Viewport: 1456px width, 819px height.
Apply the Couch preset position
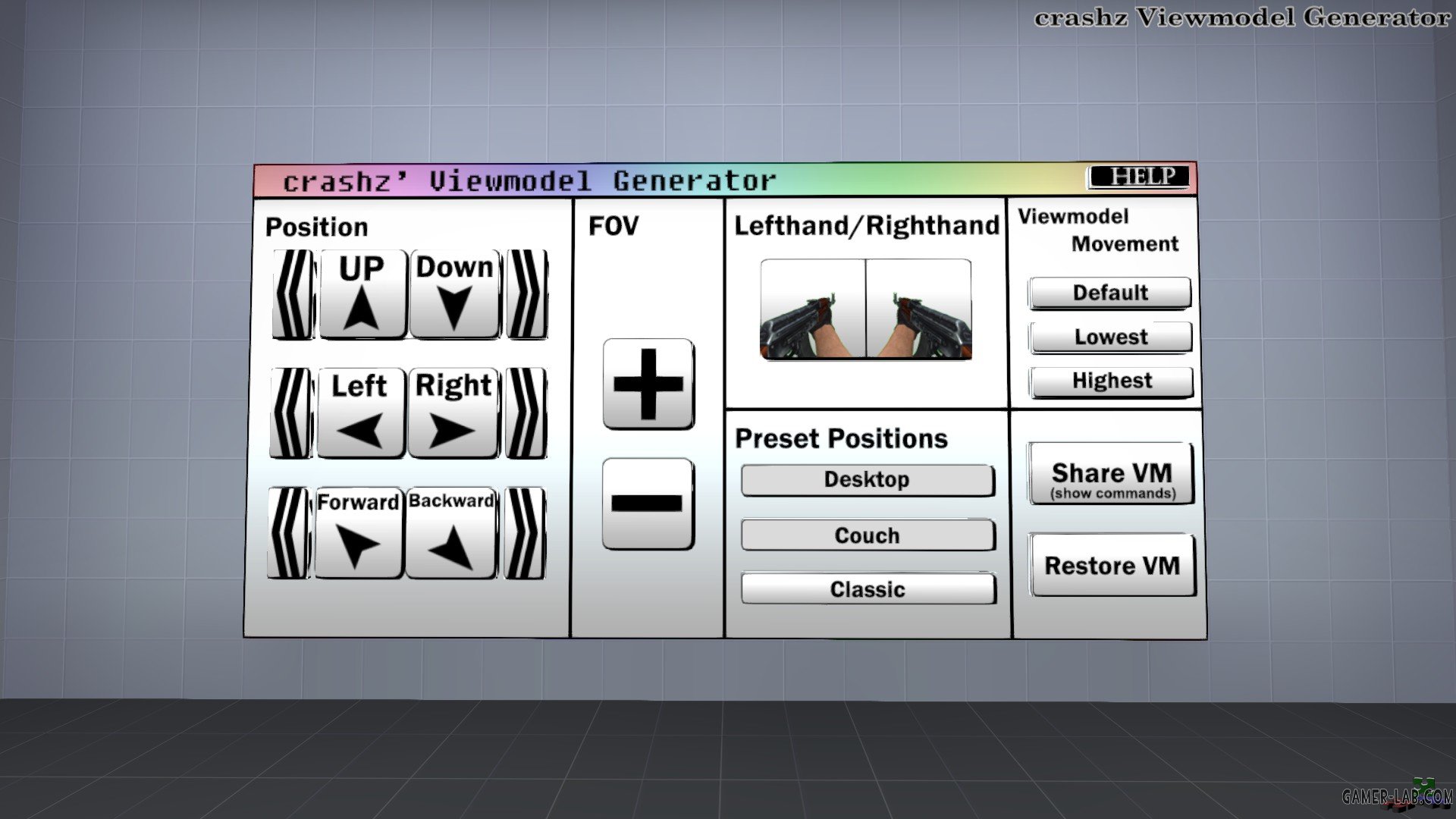868,535
